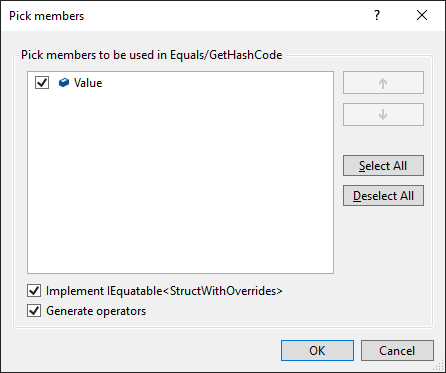
Task: Close the Pick members dialog window
Action: (x=422, y=15)
